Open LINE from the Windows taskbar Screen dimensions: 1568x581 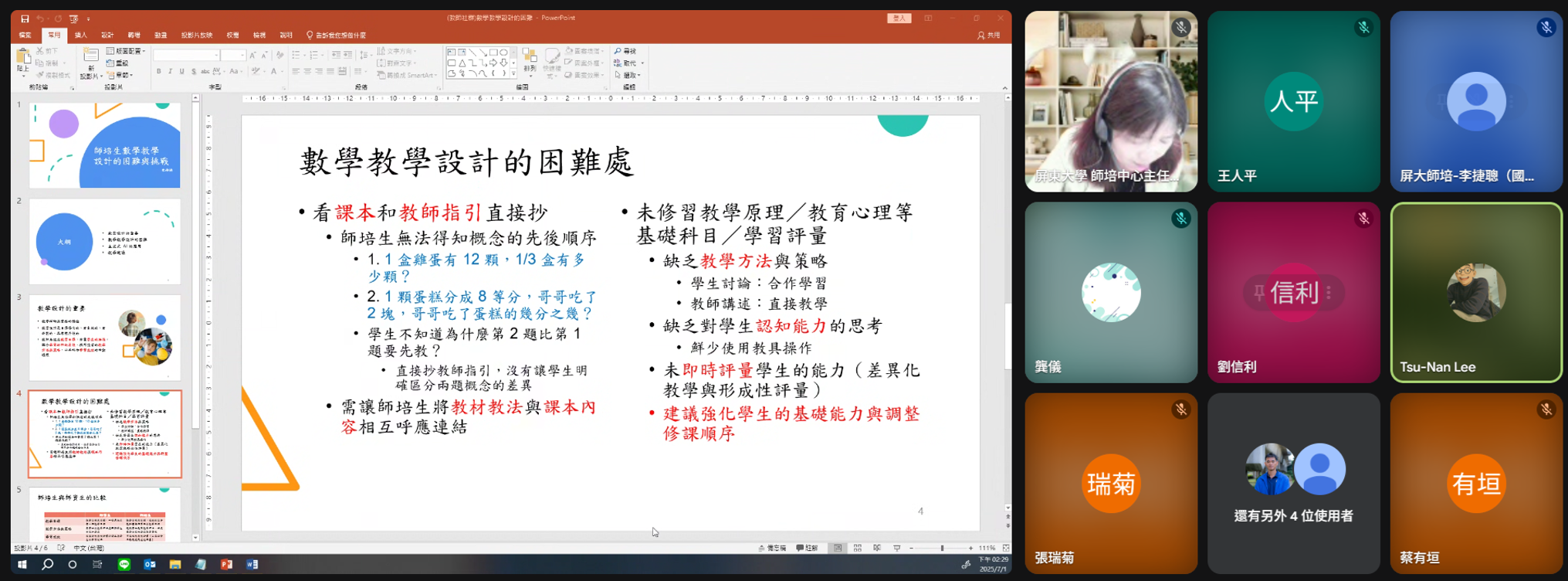(x=124, y=565)
